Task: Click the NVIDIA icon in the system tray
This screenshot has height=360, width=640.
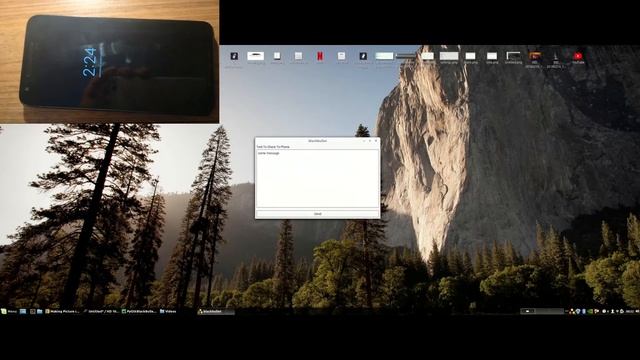Action: (x=590, y=311)
